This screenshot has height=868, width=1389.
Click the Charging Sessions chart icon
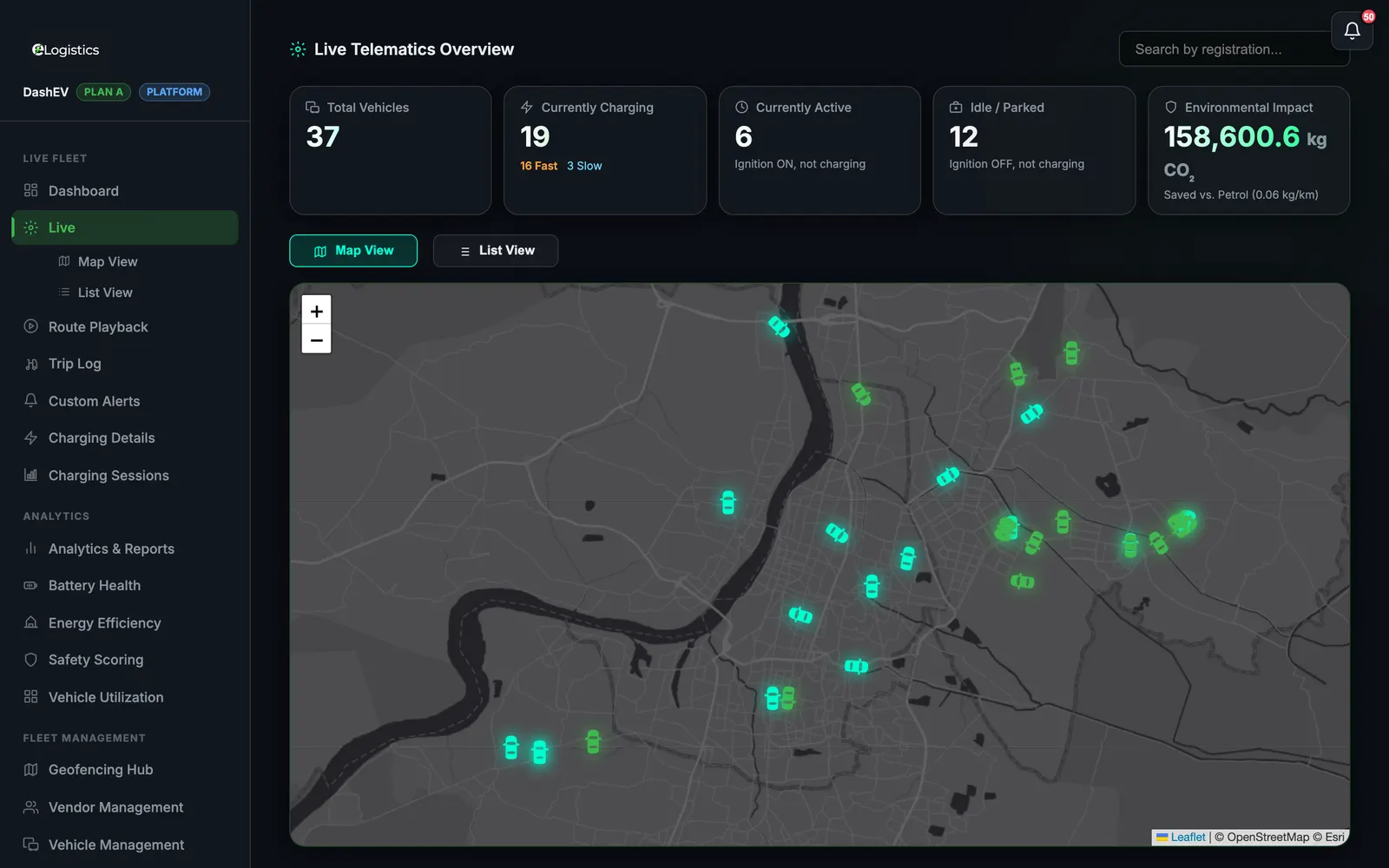coord(30,475)
